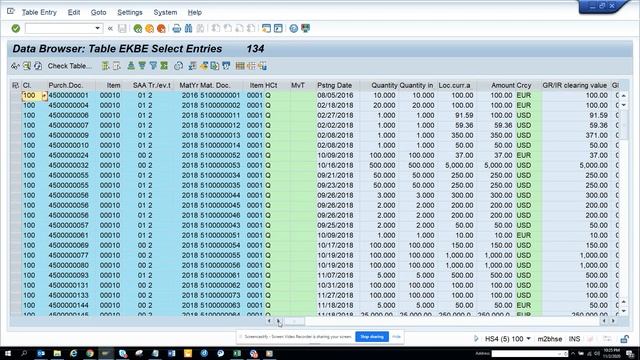The image size is (640, 360).
Task: Click the search help button on the Cl. 100 field
Action: [x=44, y=96]
